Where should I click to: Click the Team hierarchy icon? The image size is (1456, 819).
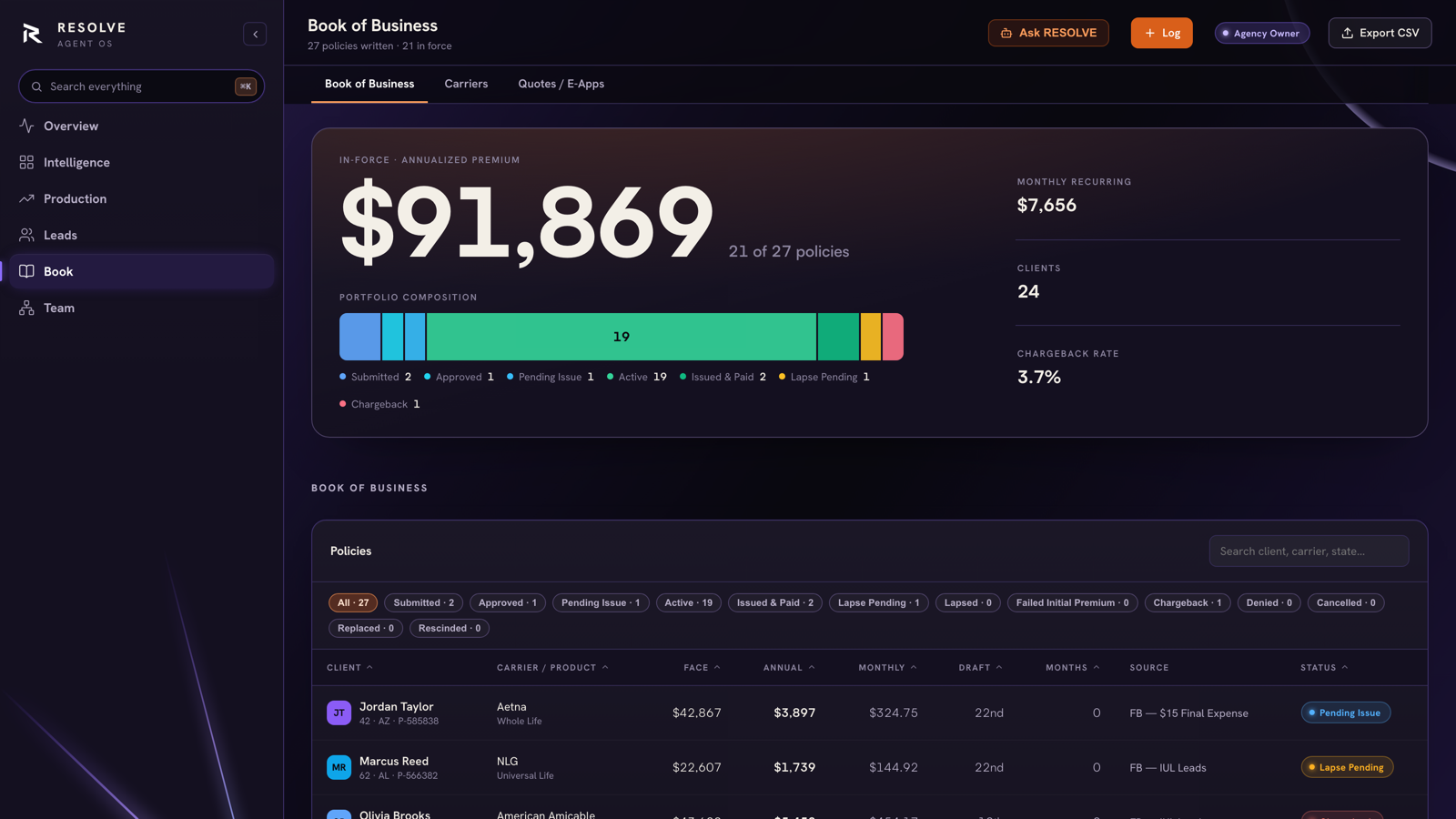pos(26,308)
